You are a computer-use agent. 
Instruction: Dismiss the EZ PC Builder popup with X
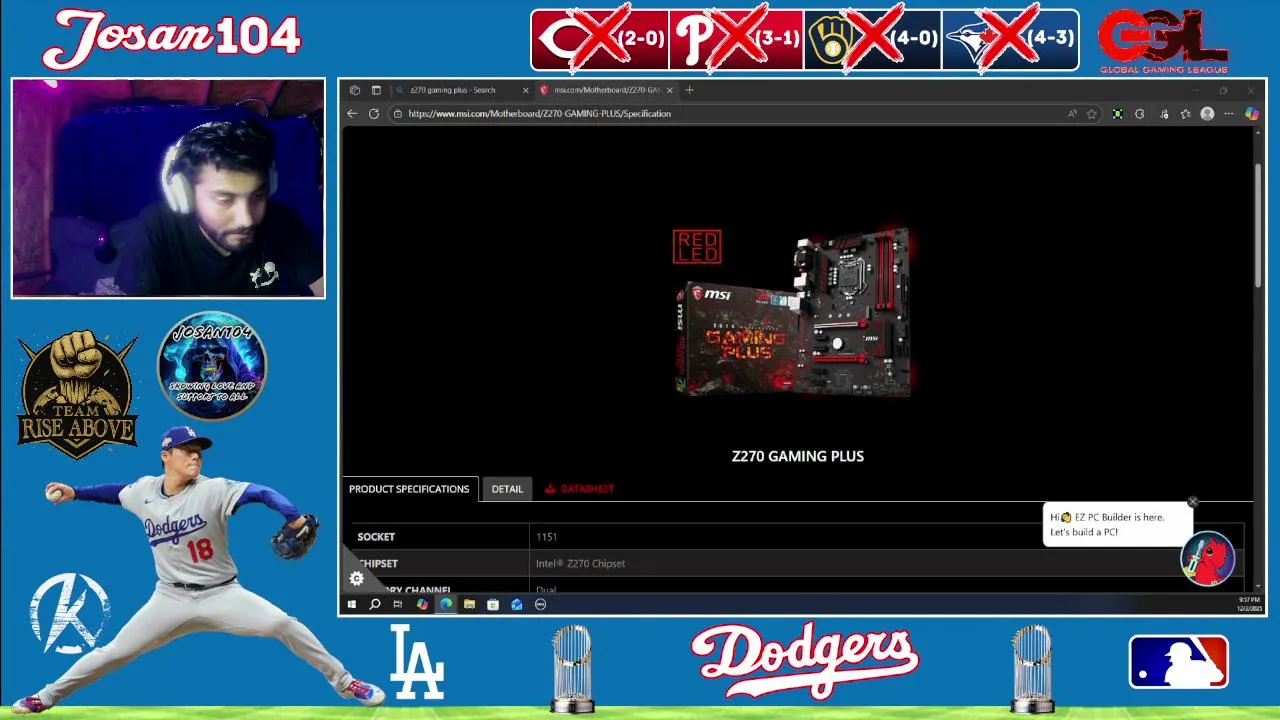[1192, 502]
